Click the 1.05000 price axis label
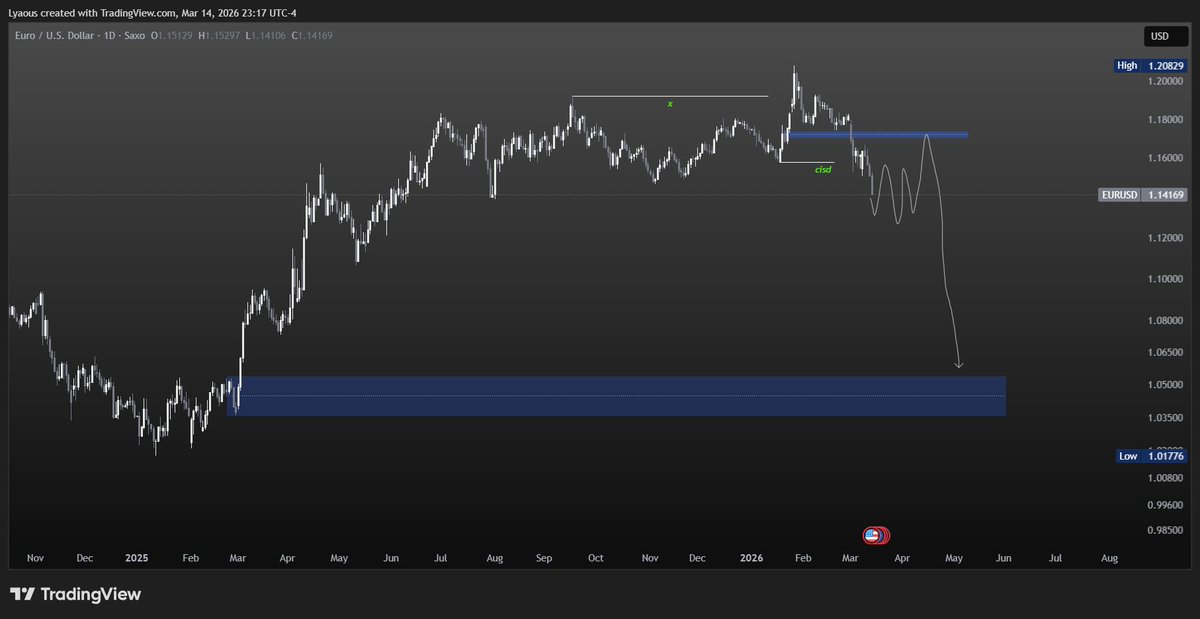The width and height of the screenshot is (1200, 619). 1164,385
